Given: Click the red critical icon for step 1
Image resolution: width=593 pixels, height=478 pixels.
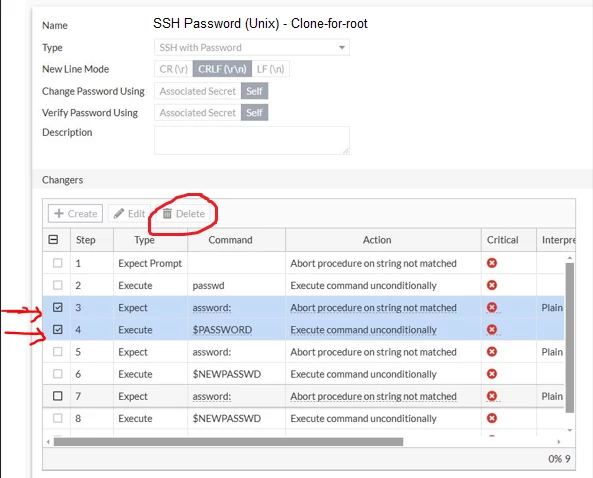Looking at the screenshot, I should click(492, 263).
